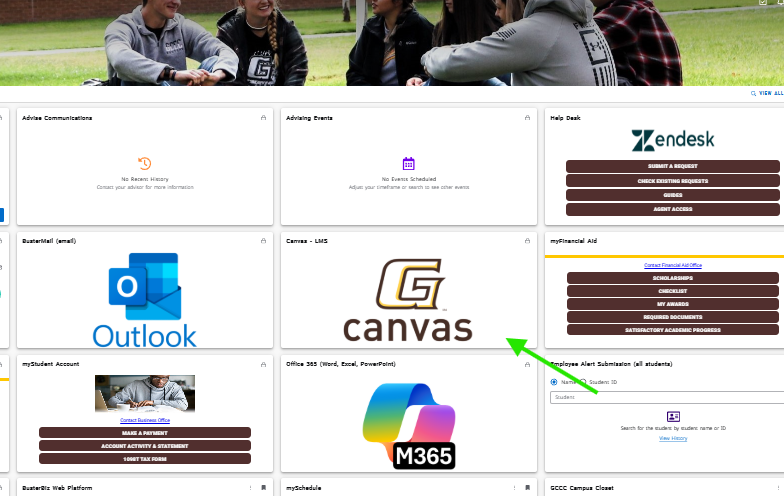Click Submit a Request button
Viewport: 784px width, 496px height.
(672, 166)
